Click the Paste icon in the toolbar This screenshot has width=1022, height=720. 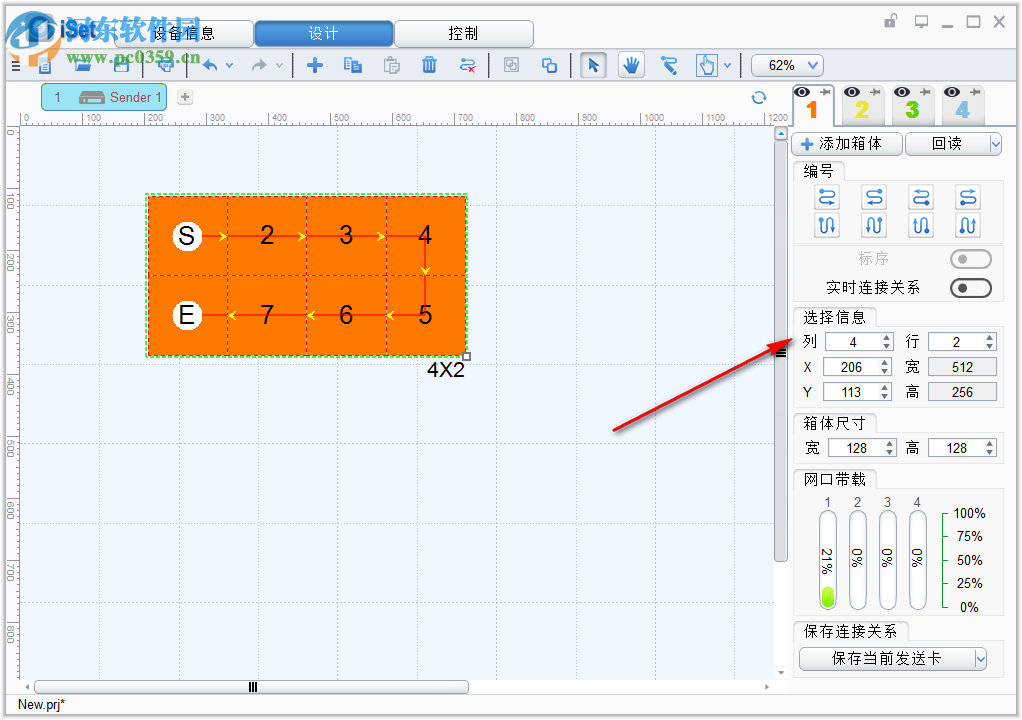[x=391, y=65]
